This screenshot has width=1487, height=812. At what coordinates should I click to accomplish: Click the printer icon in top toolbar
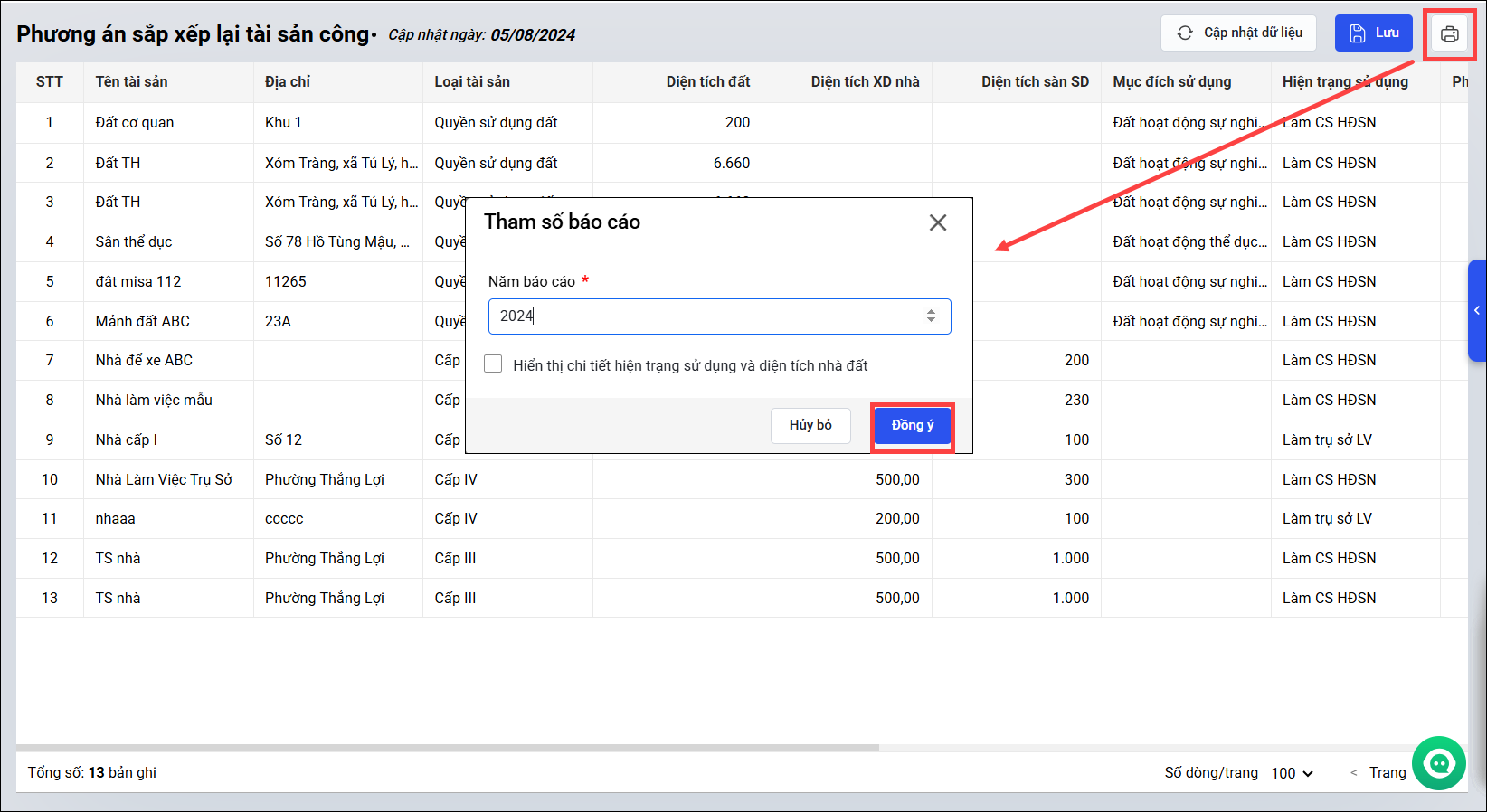click(x=1449, y=34)
